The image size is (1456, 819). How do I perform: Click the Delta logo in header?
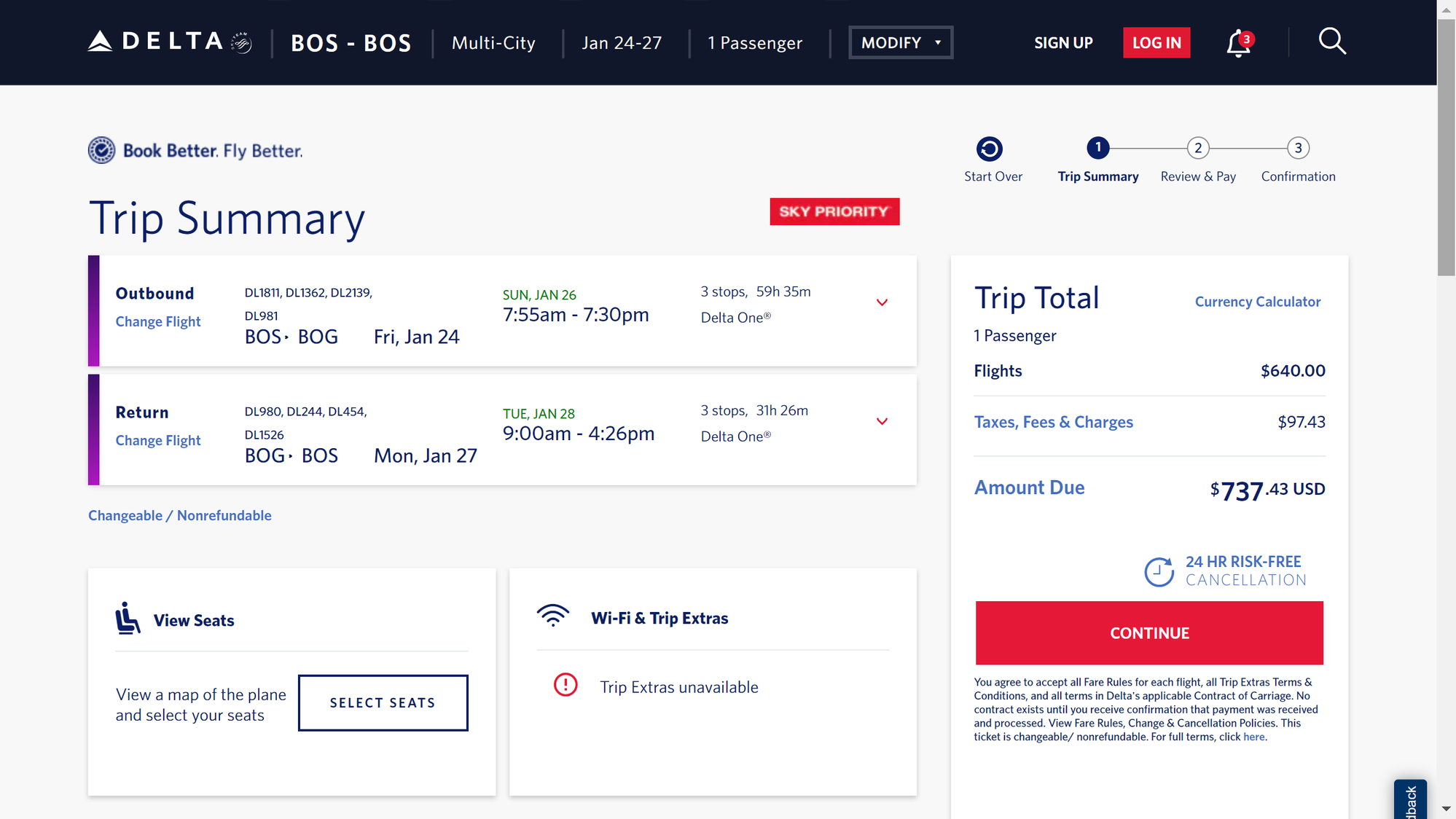coord(170,42)
